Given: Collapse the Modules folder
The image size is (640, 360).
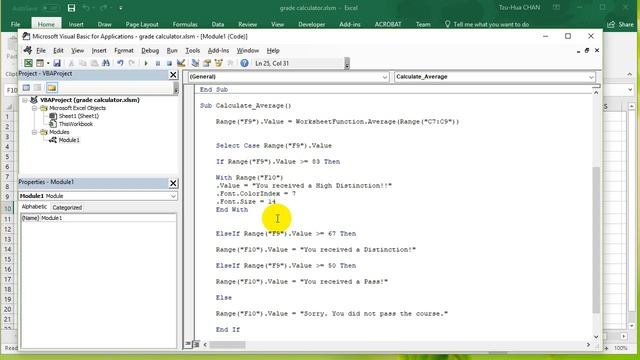Looking at the screenshot, I should tap(34, 132).
